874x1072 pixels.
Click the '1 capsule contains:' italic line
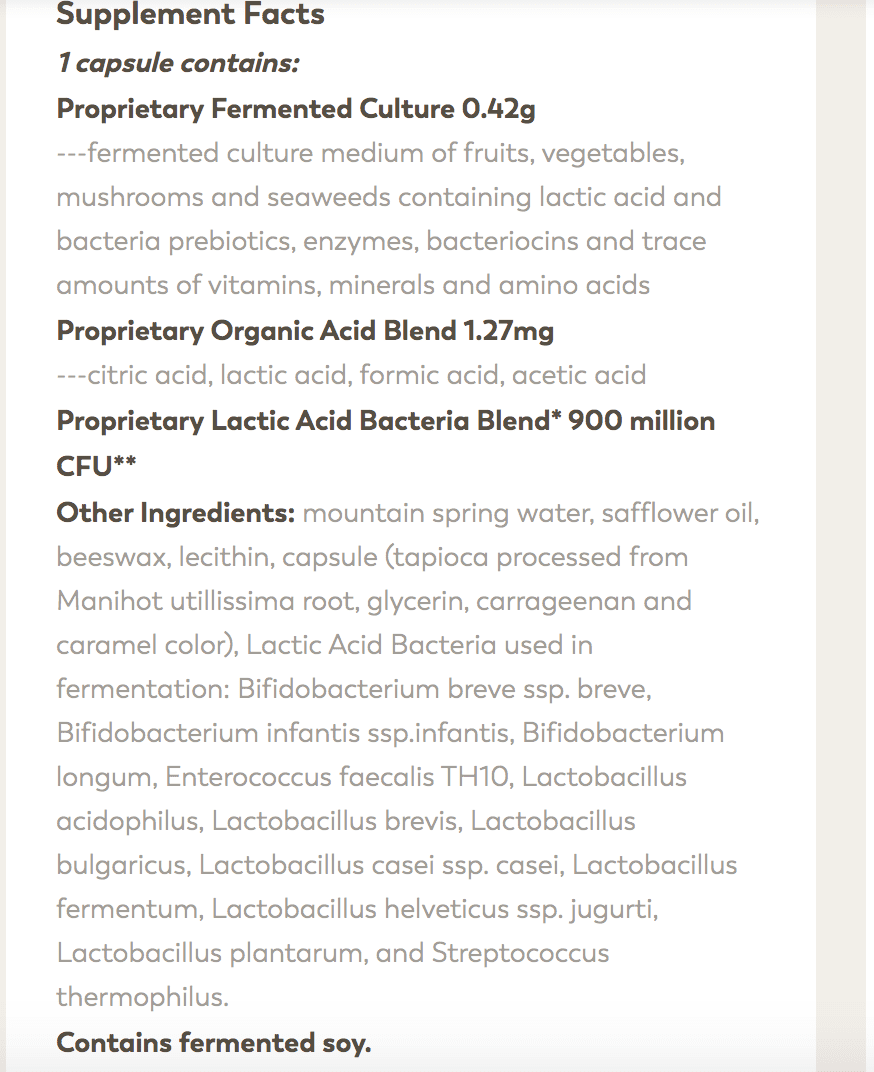coord(178,63)
